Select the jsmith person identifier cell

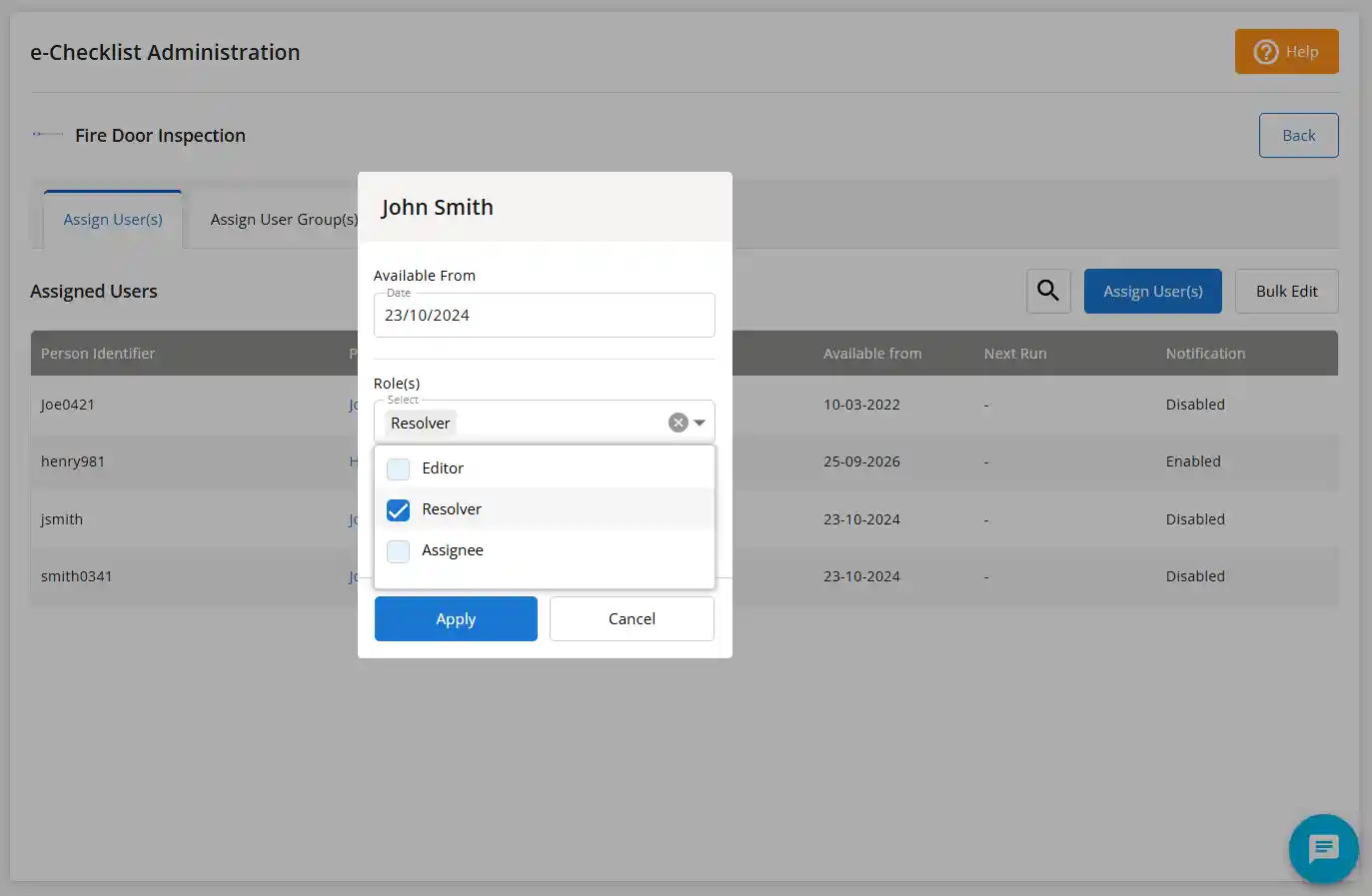[x=62, y=519]
